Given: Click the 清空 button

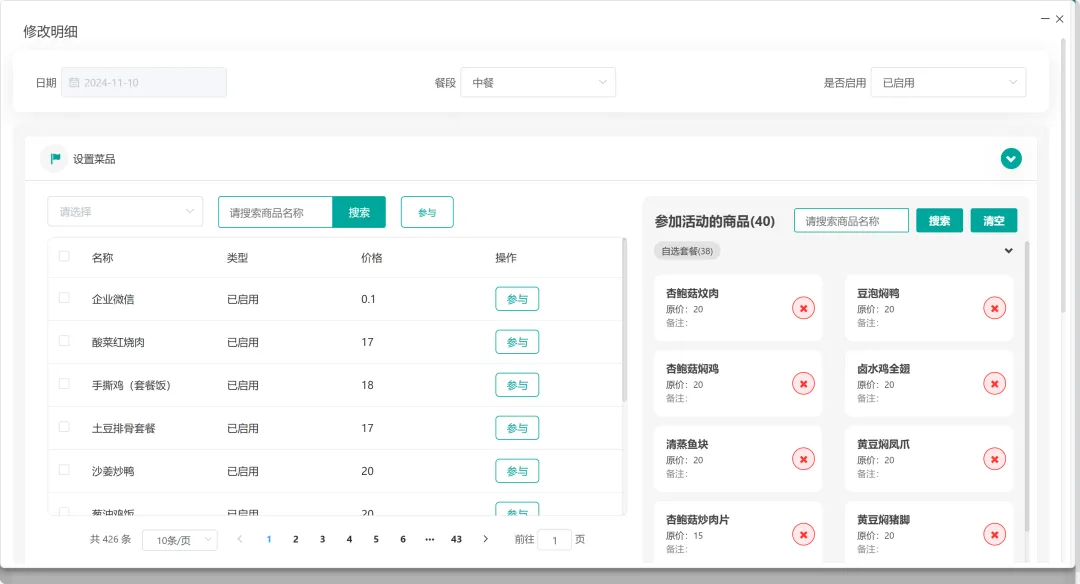Looking at the screenshot, I should 994,220.
